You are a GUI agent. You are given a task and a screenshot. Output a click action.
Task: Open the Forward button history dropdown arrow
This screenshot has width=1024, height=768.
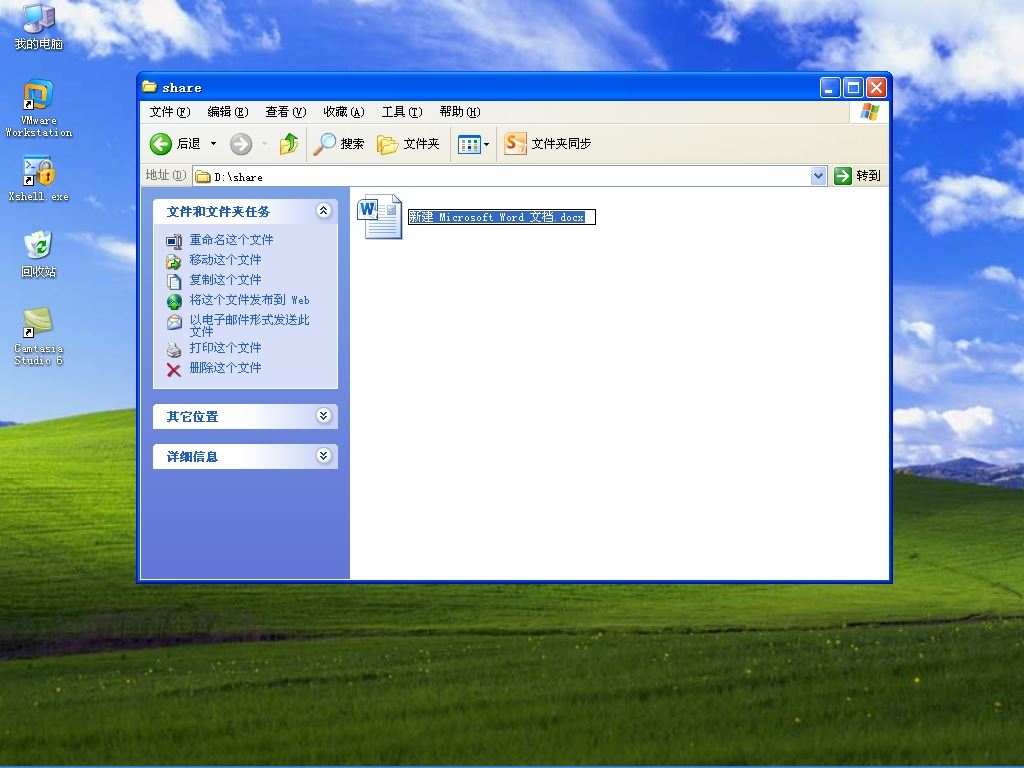(264, 144)
